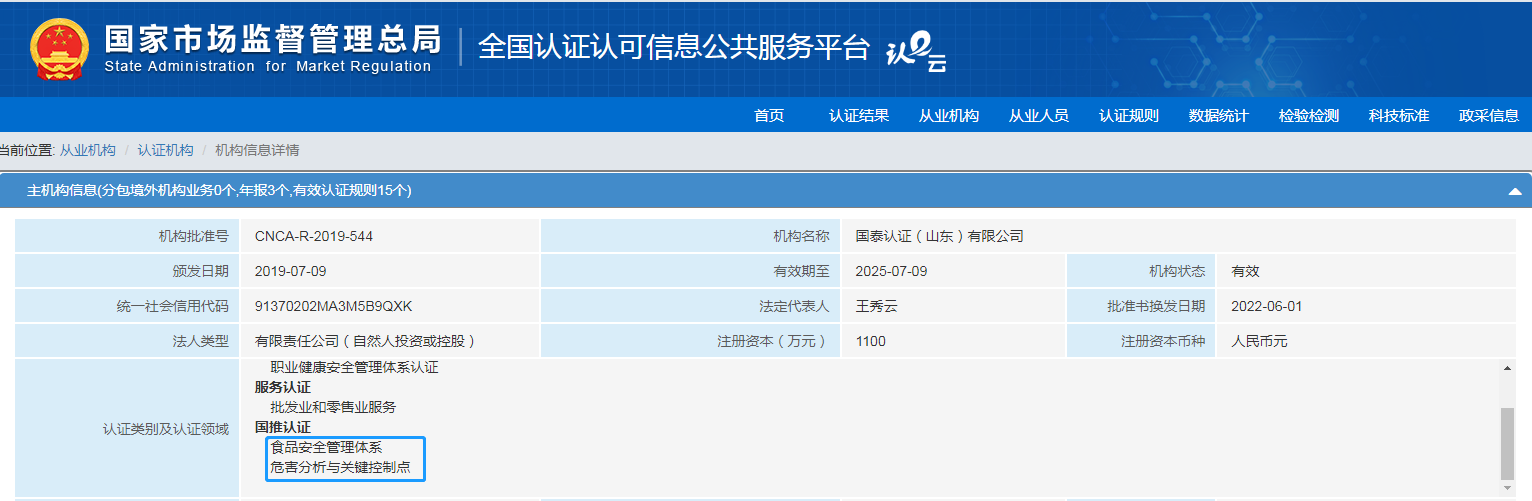Image resolution: width=1532 pixels, height=501 pixels.
Task: Go to 从业机构 in the breadcrumb
Action: [x=88, y=150]
